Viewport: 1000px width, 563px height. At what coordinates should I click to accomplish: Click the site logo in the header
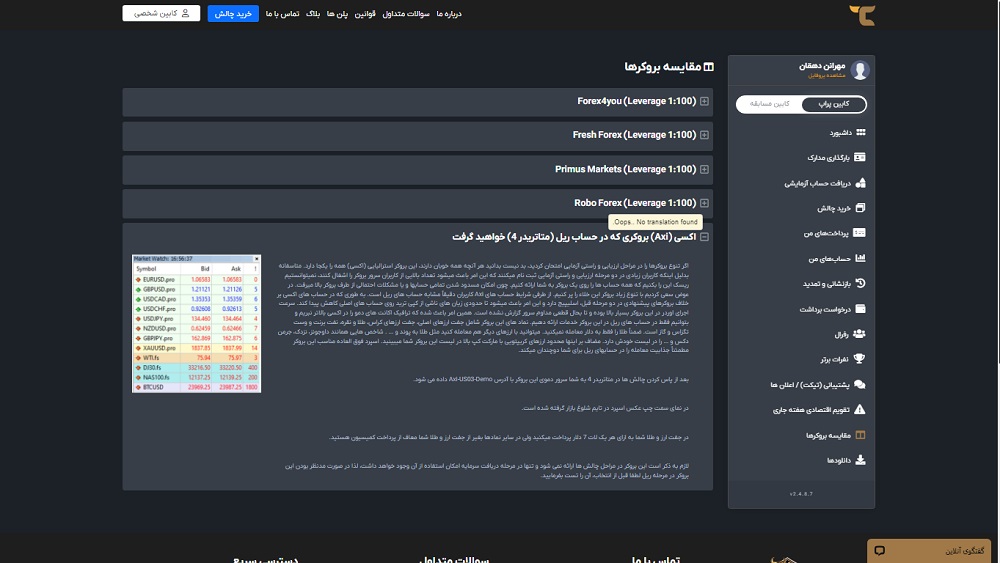[x=862, y=15]
